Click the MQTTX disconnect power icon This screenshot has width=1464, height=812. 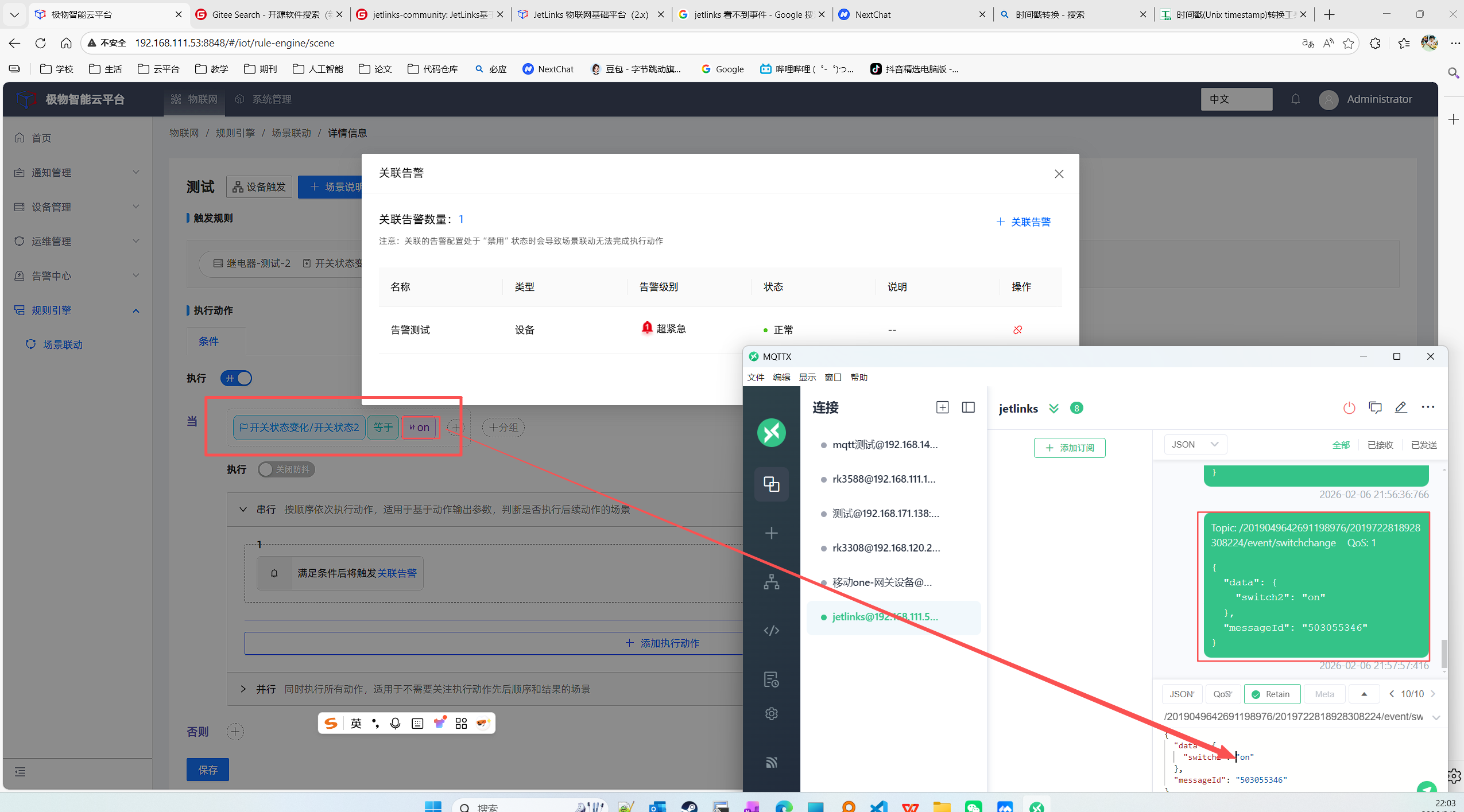(1349, 408)
